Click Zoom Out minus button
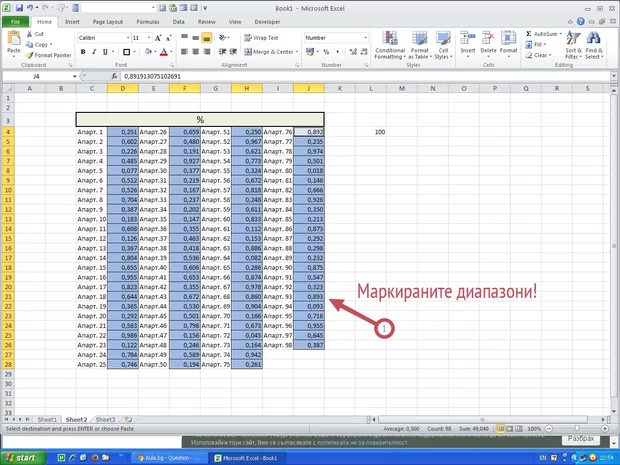The height and width of the screenshot is (465, 620). point(549,429)
